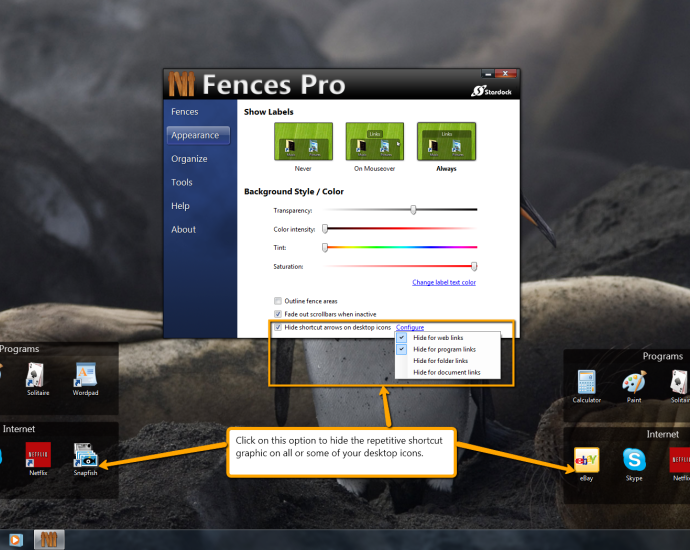Open Paint in the right Programs fence

click(634, 386)
